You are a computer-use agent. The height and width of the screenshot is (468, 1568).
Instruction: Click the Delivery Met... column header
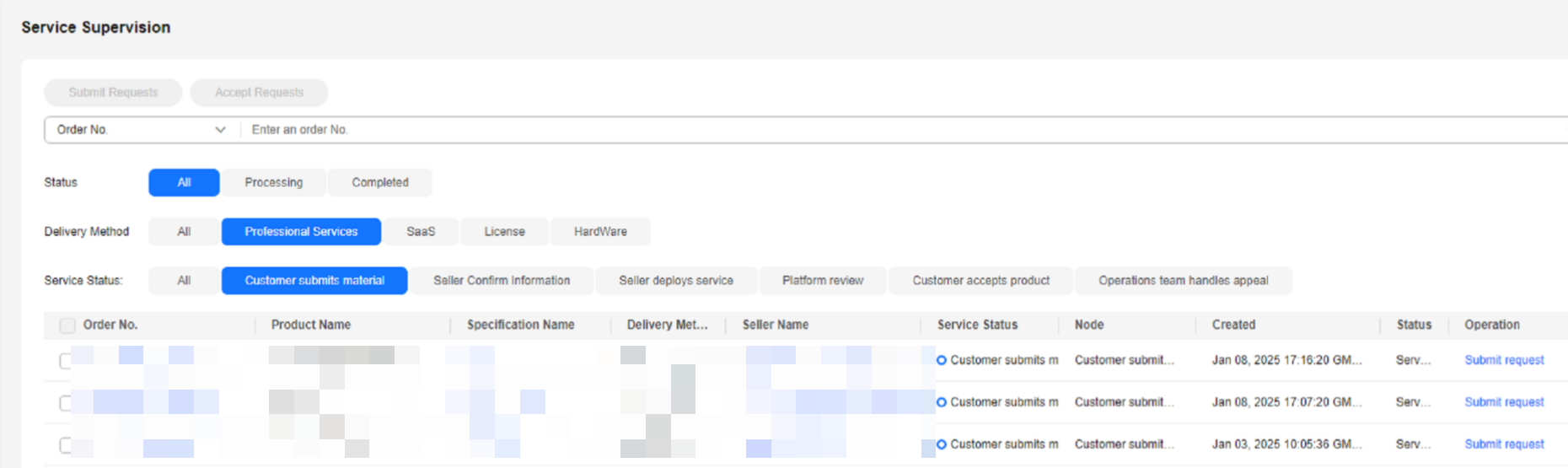(668, 325)
